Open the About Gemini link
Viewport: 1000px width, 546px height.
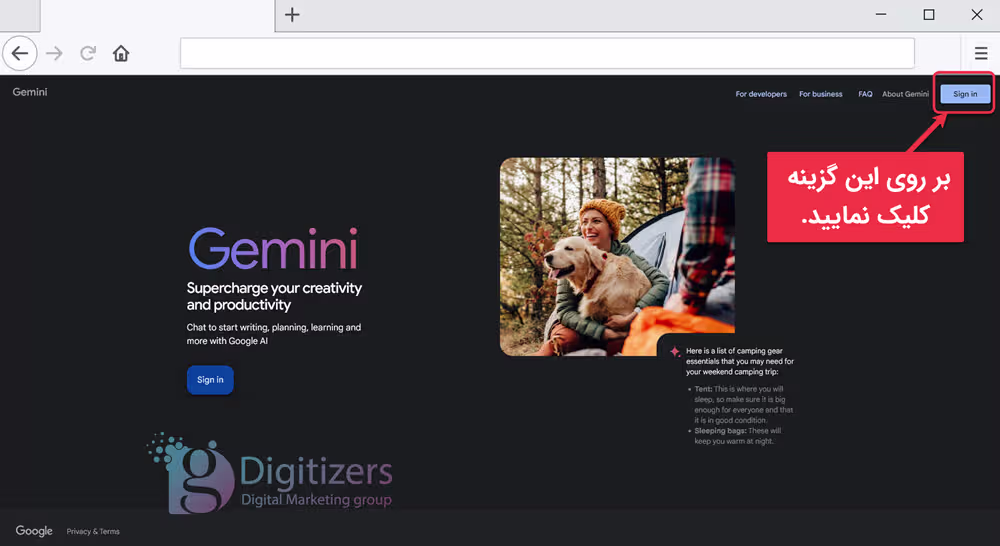[905, 94]
